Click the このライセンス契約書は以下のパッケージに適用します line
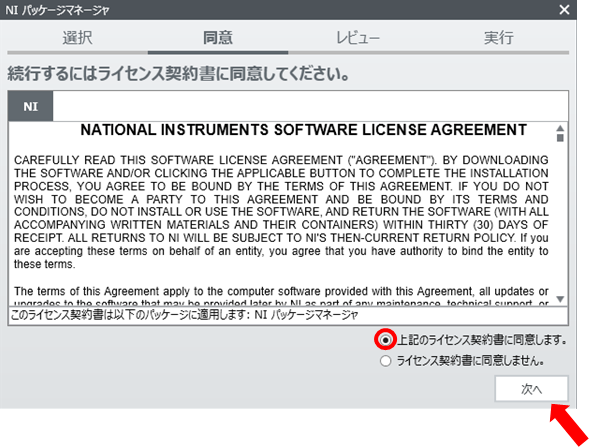This screenshot has height=447, width=589. pos(184,315)
